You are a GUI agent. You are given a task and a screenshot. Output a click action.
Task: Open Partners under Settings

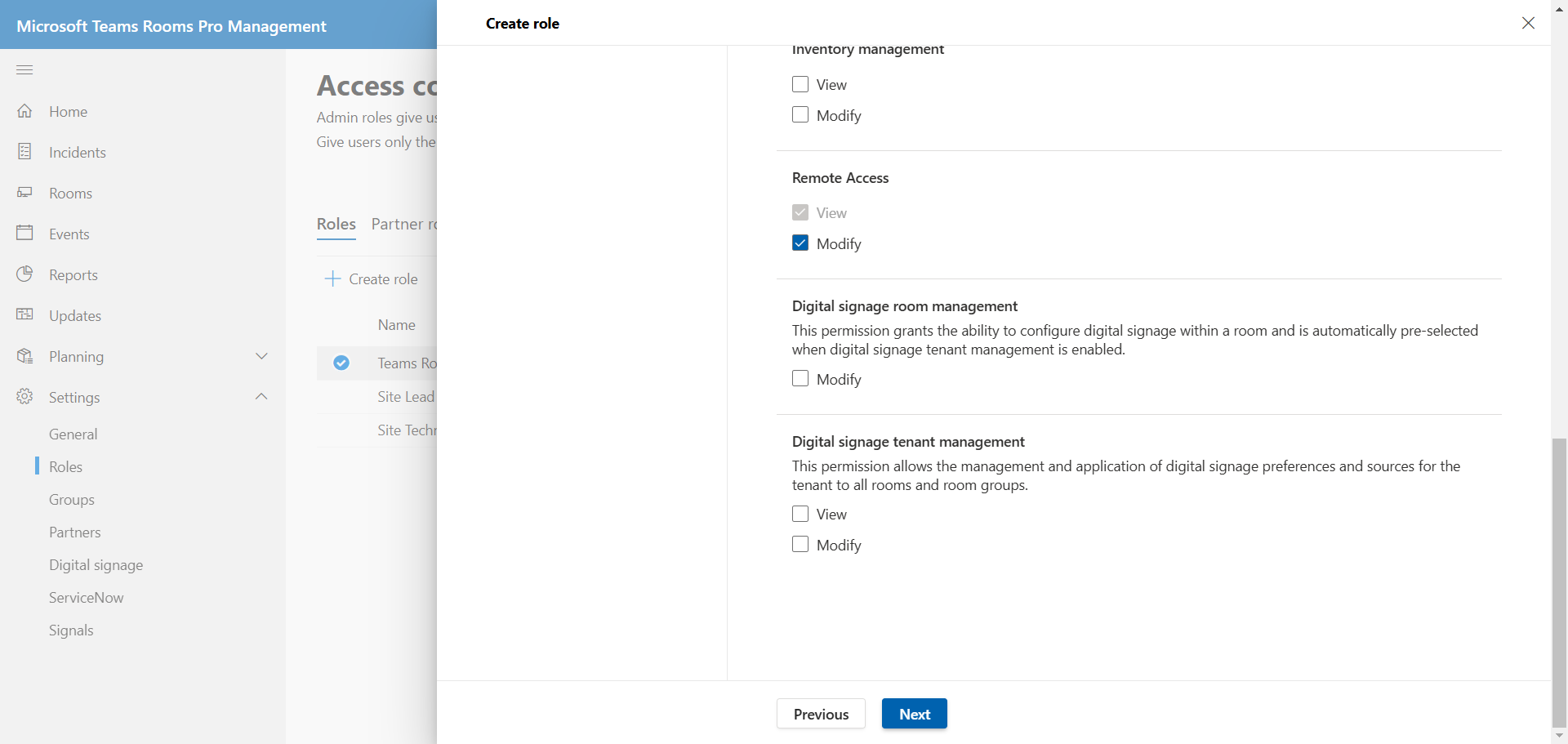[x=75, y=532]
